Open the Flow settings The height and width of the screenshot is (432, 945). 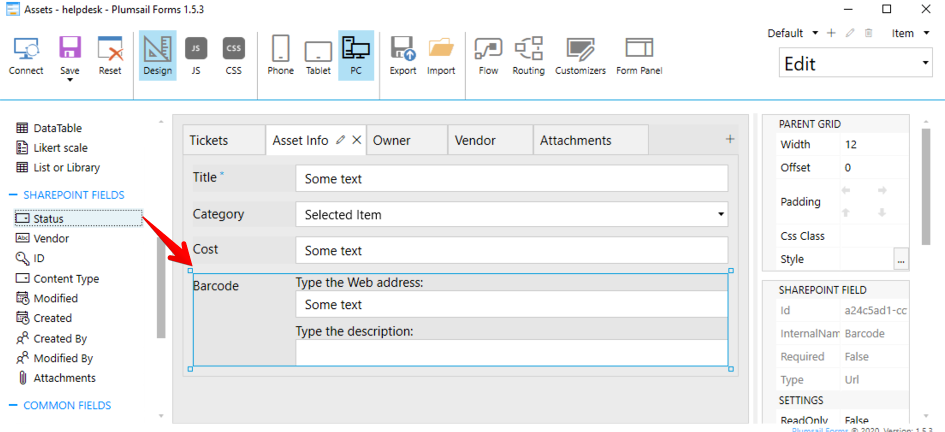point(488,55)
